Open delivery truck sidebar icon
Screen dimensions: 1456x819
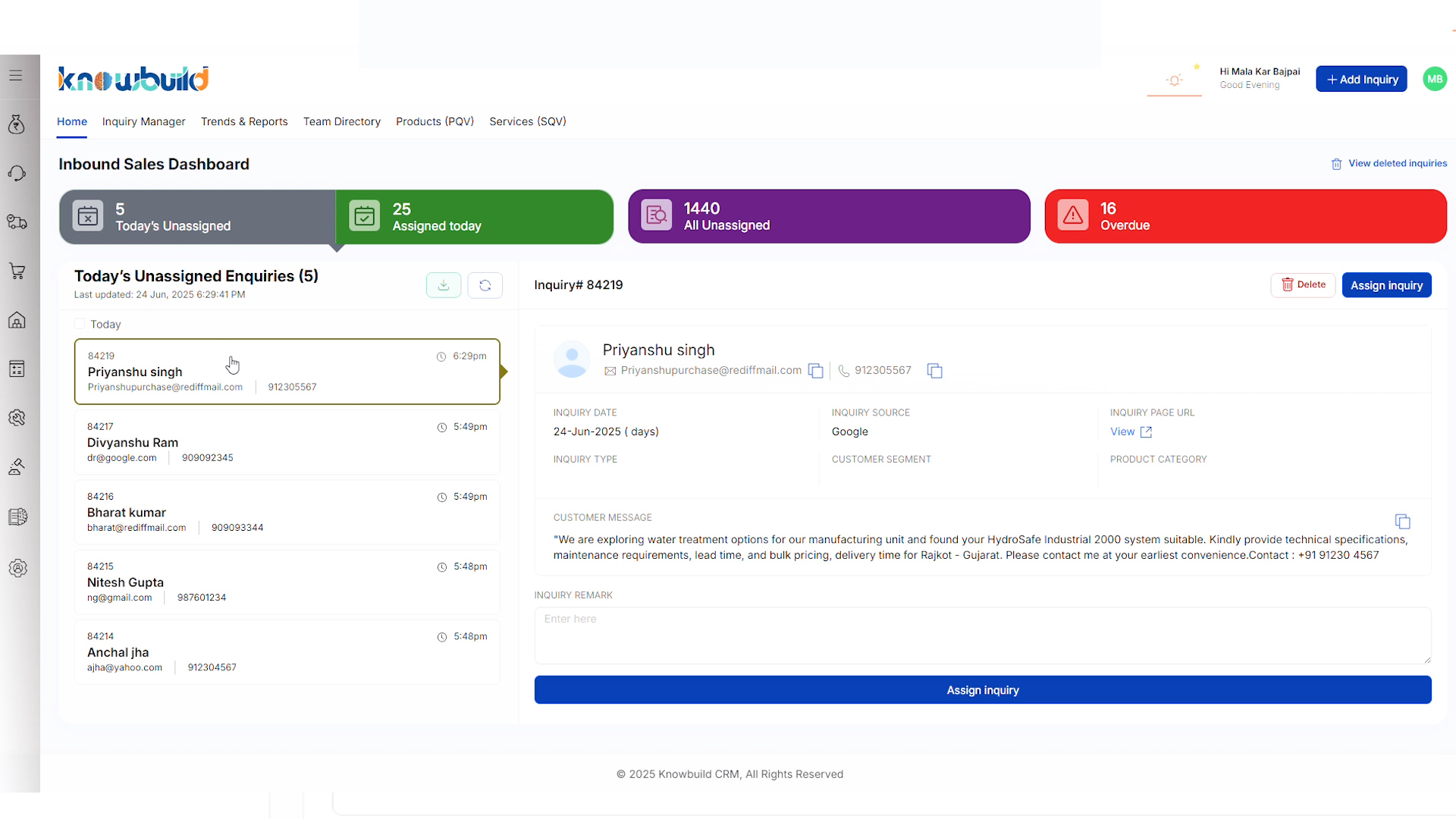click(x=17, y=222)
